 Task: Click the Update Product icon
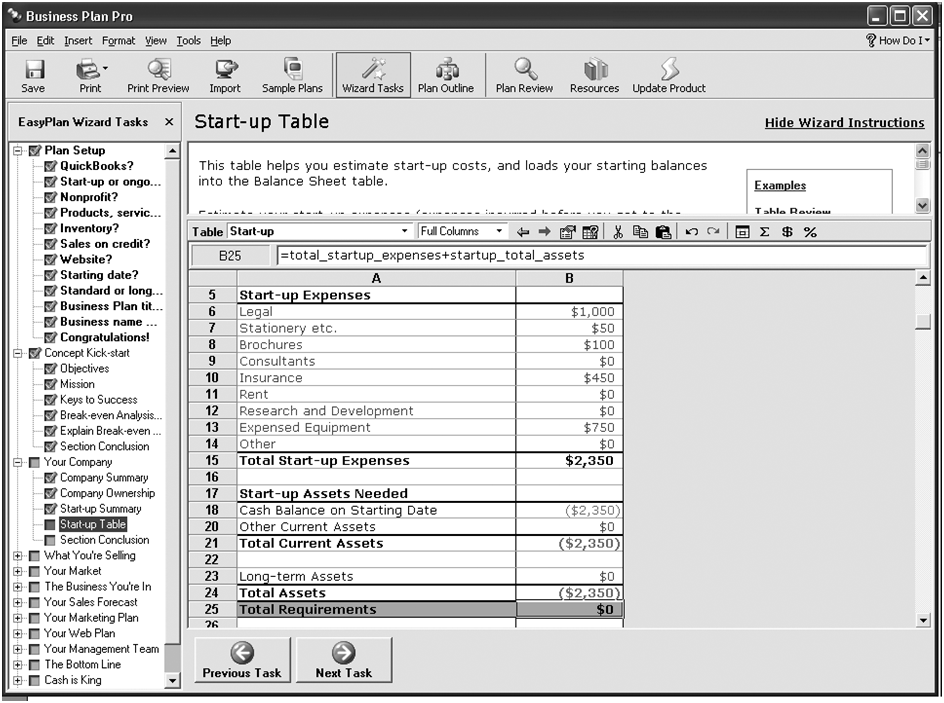pyautogui.click(x=669, y=75)
